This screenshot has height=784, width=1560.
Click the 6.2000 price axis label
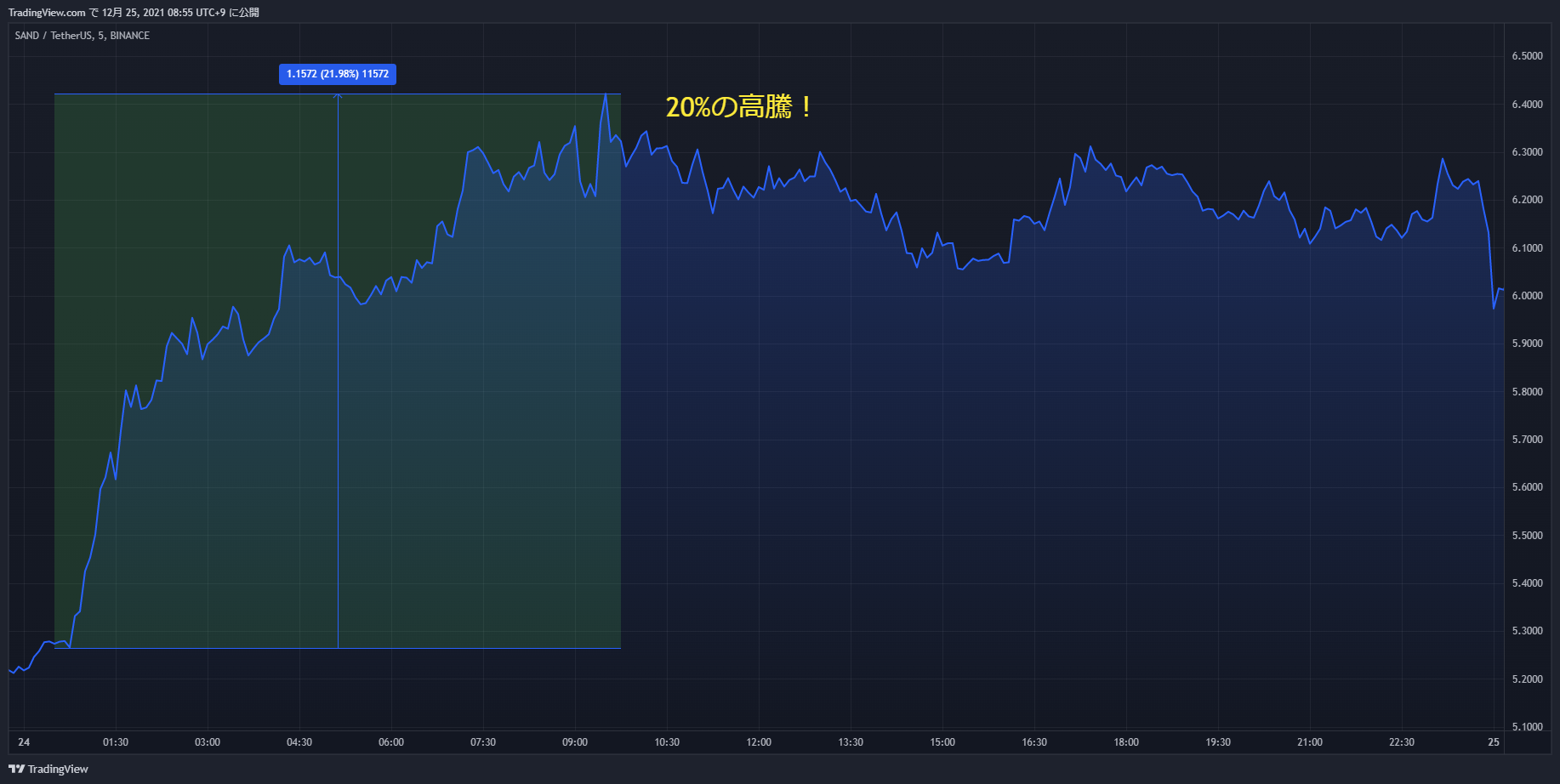tap(1527, 200)
